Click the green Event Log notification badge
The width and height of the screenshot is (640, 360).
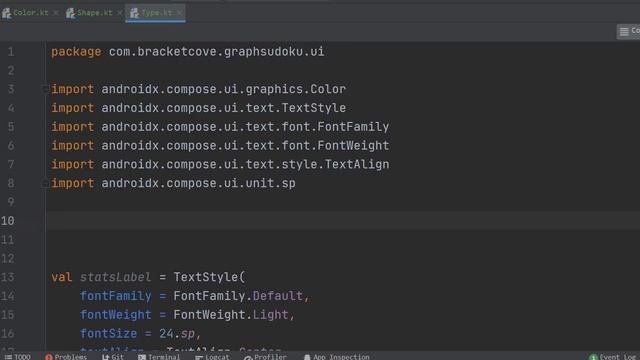coord(593,357)
